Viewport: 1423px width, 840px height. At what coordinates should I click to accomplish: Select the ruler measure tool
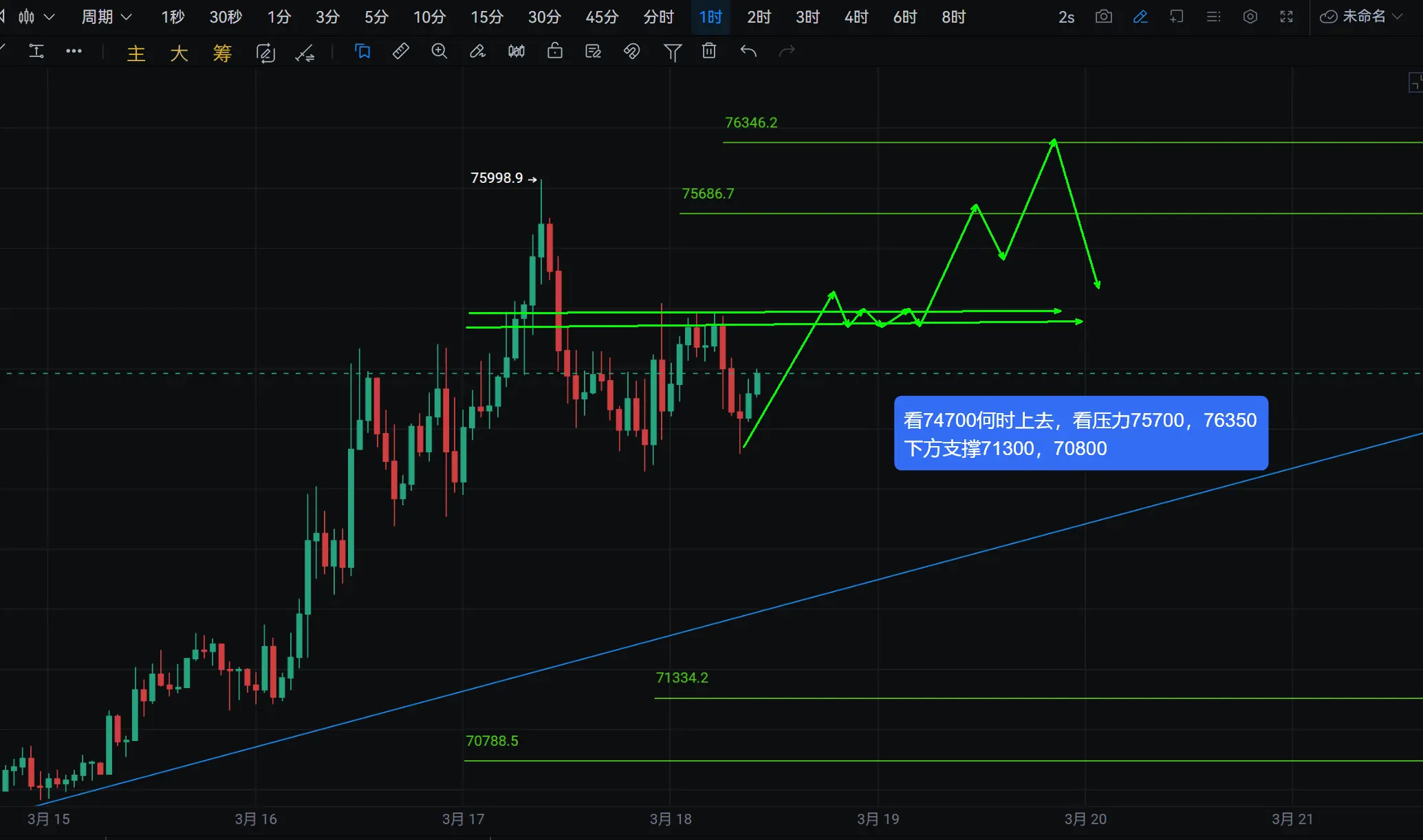point(401,52)
